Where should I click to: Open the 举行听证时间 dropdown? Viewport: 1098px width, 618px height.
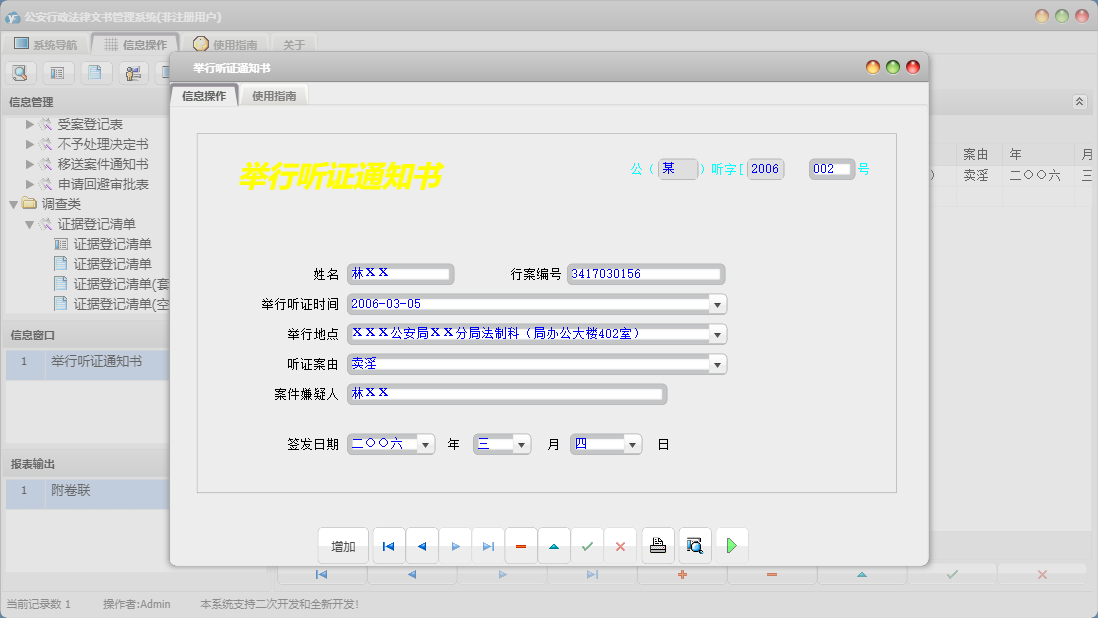(718, 304)
